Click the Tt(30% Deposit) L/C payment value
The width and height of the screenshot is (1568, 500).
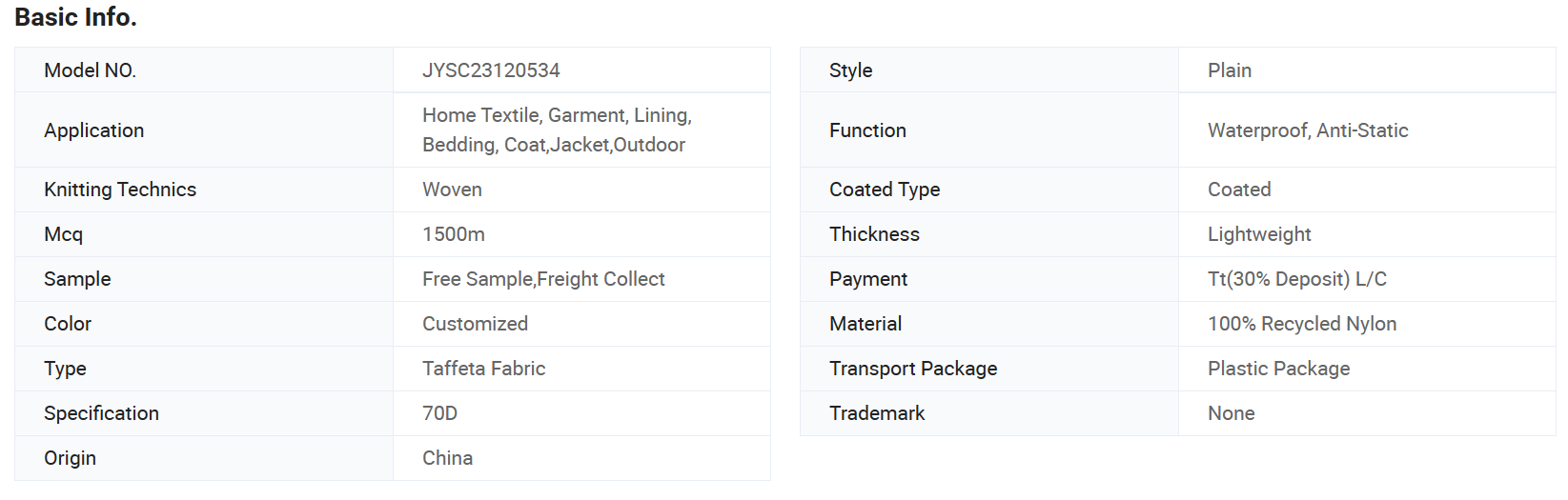click(1297, 279)
